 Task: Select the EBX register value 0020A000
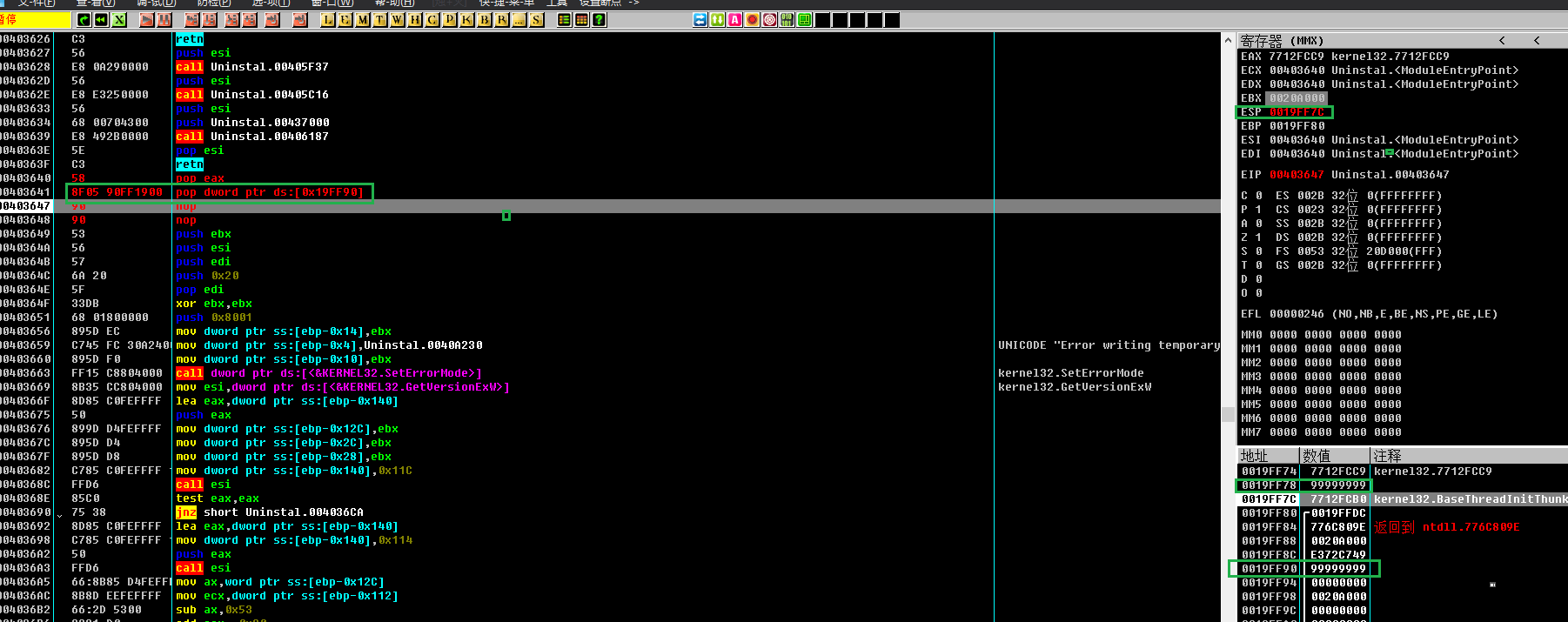[x=1296, y=98]
